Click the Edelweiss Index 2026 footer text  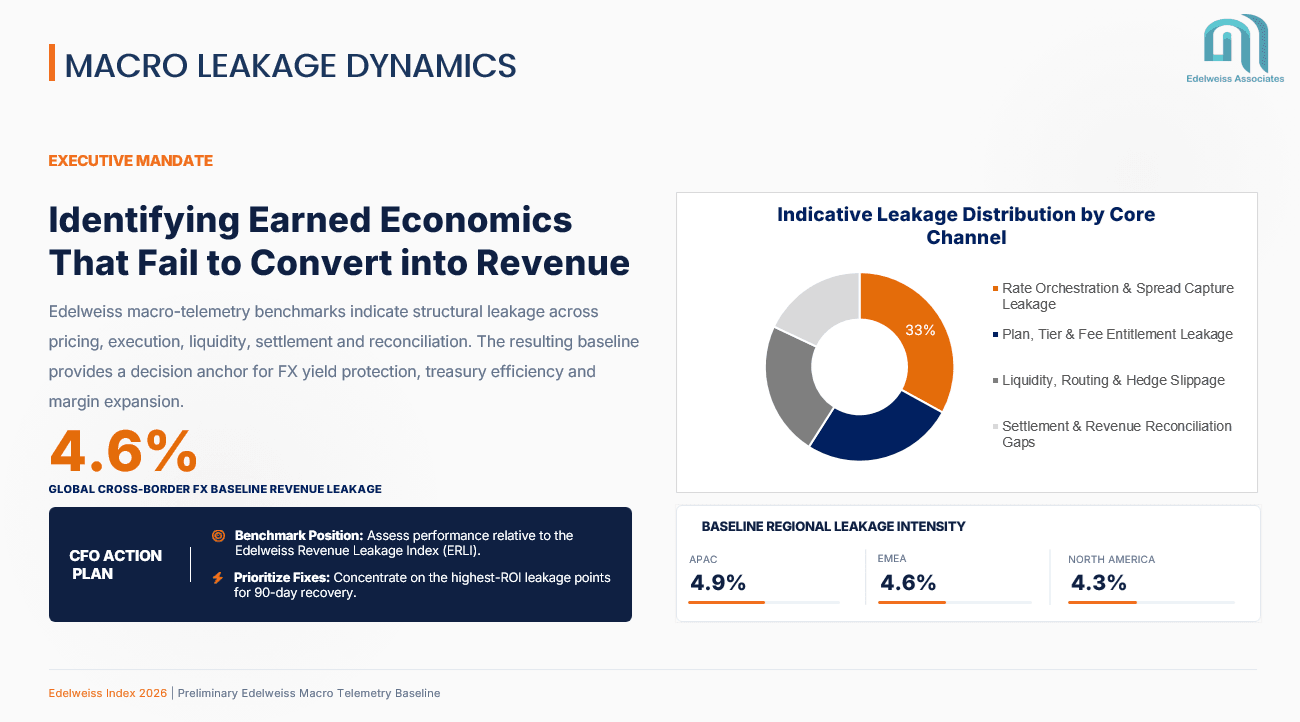(108, 693)
